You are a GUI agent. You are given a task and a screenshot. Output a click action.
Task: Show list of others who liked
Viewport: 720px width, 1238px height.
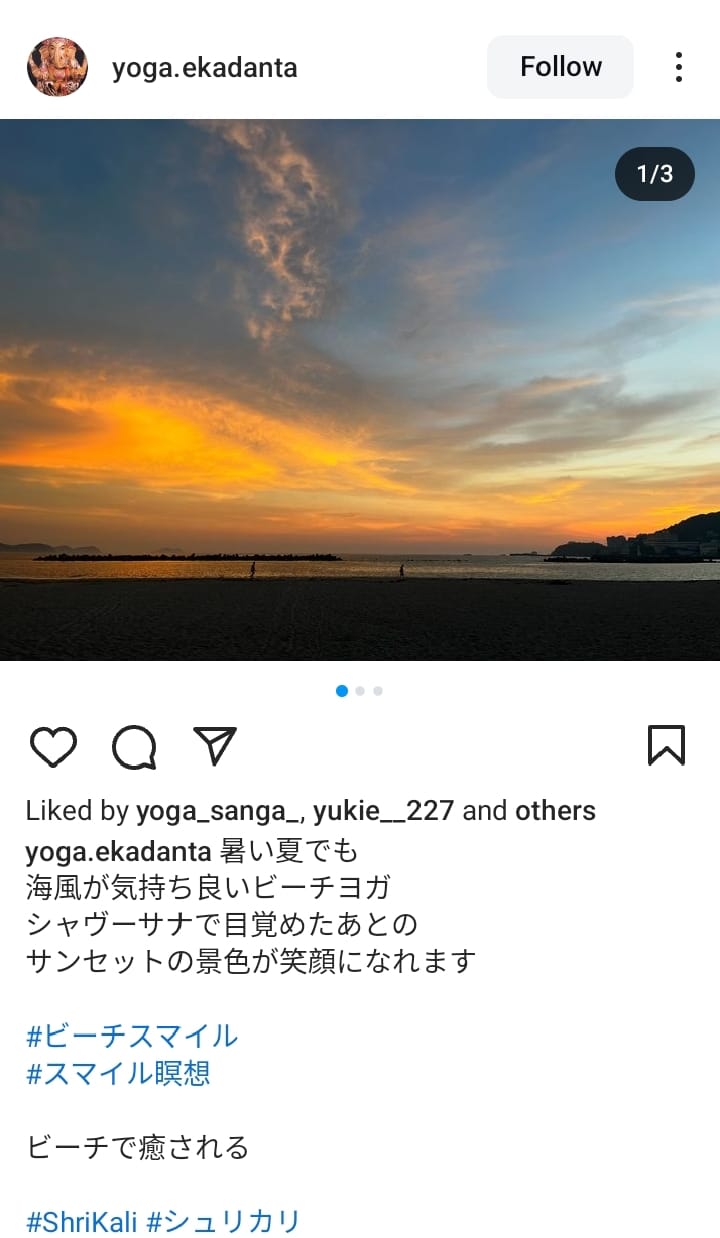555,811
